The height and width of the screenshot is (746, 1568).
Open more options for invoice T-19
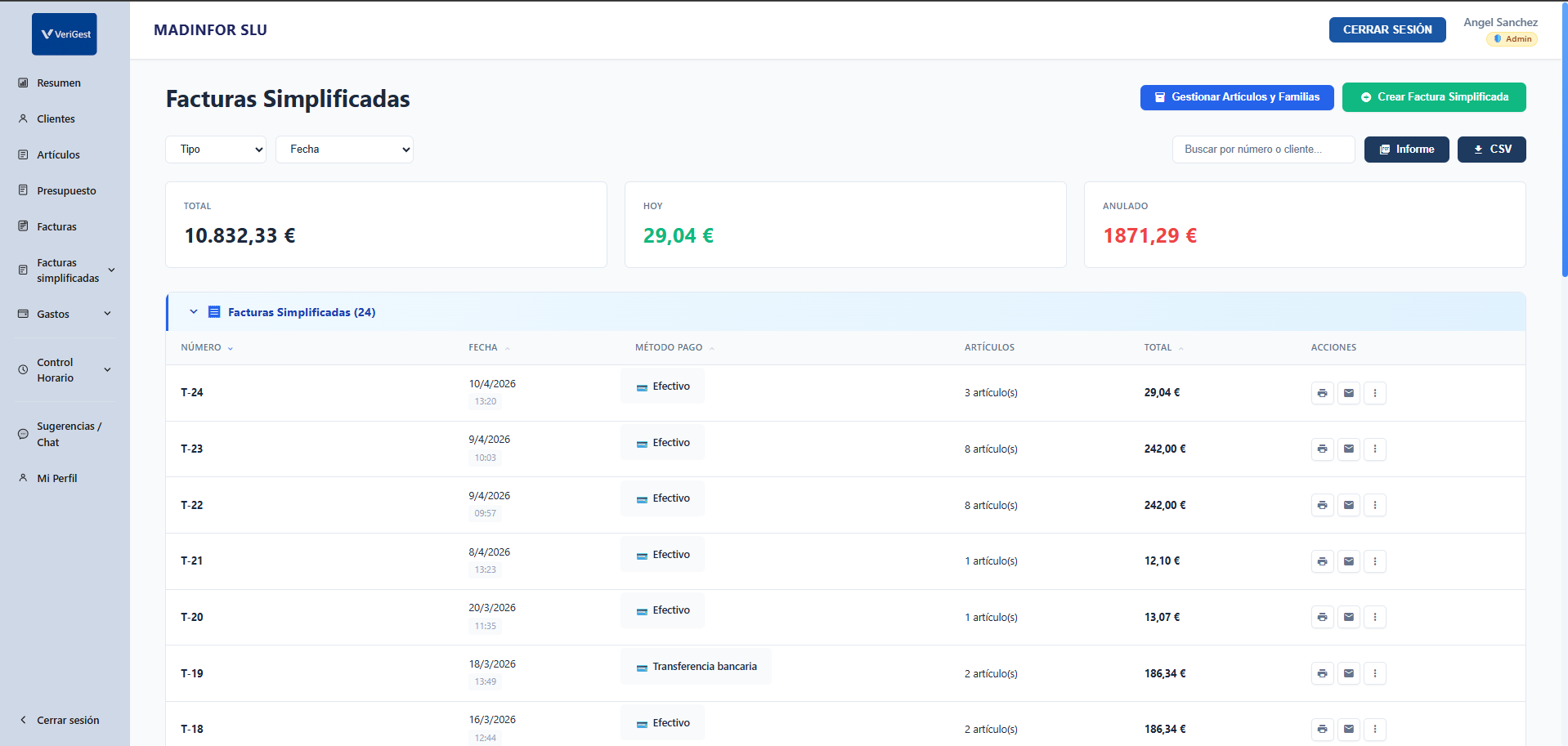point(1374,673)
